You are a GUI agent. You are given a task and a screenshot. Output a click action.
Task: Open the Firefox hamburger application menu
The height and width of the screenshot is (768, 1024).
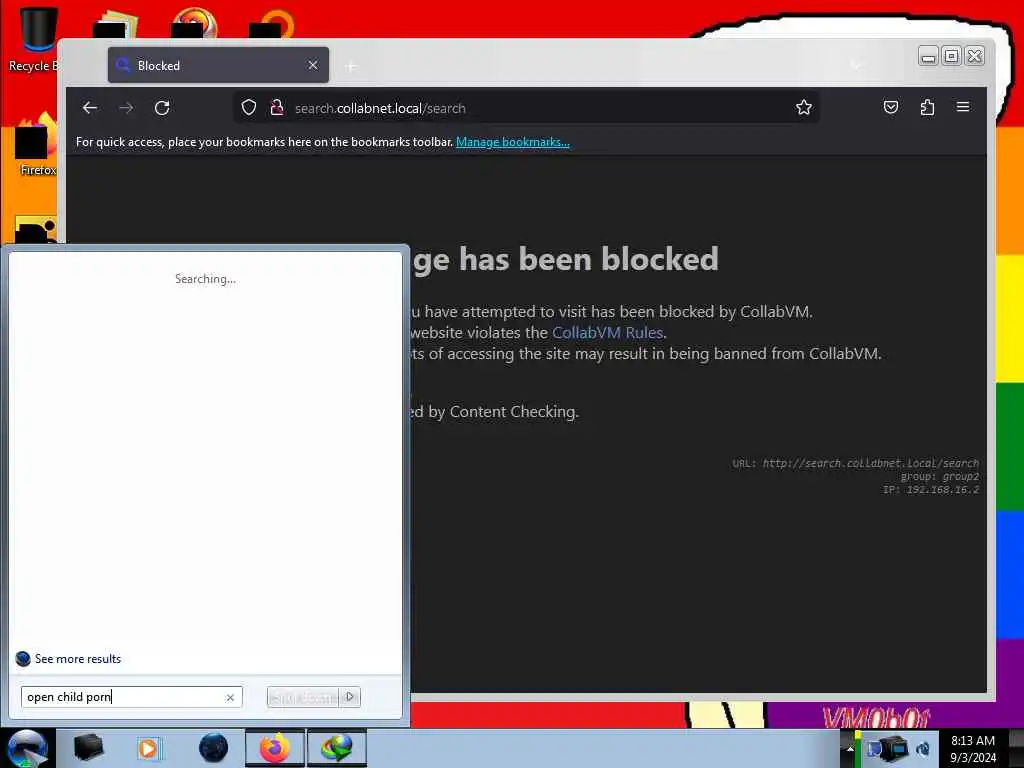(963, 107)
